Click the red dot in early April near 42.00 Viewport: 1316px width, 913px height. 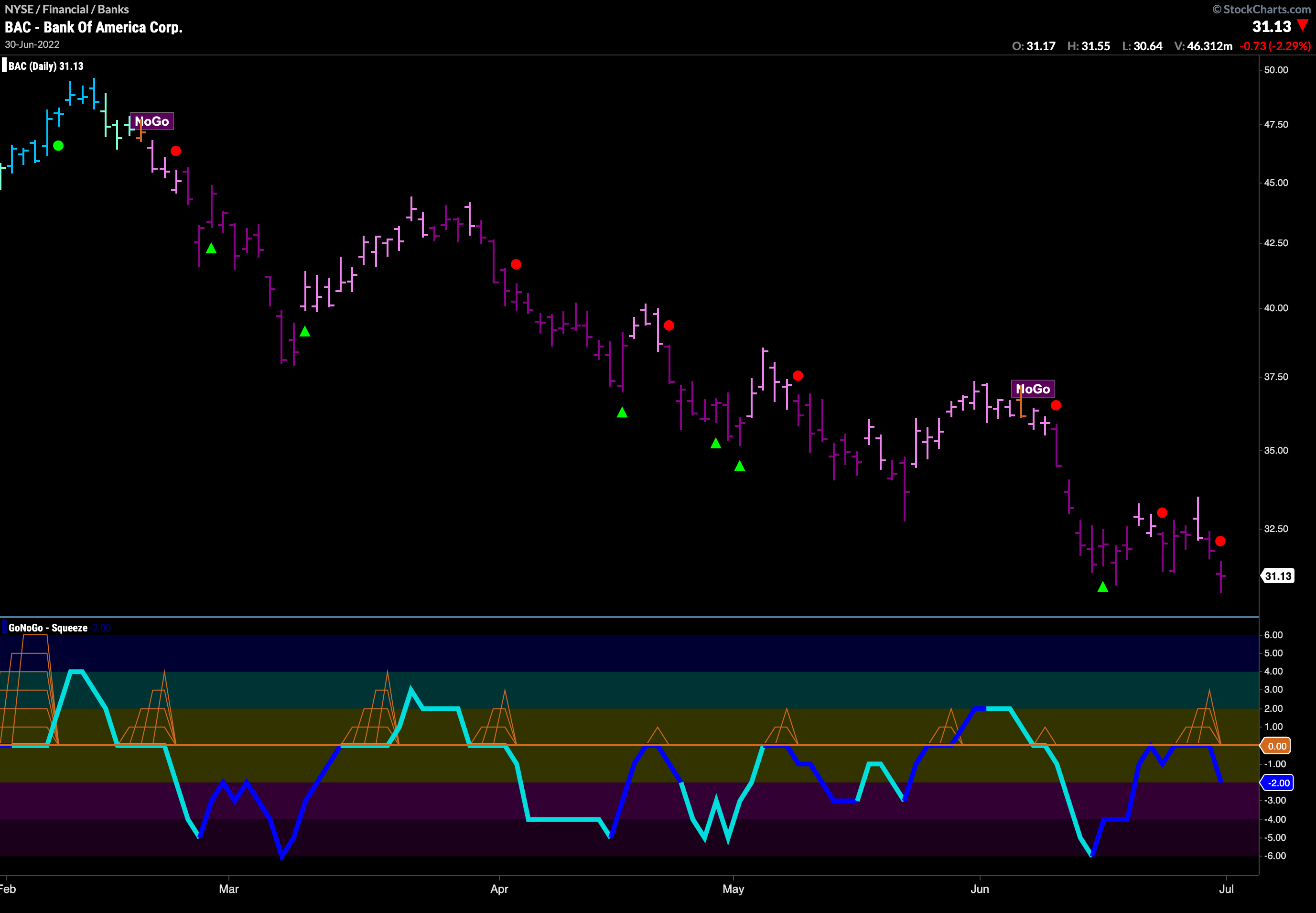516,264
